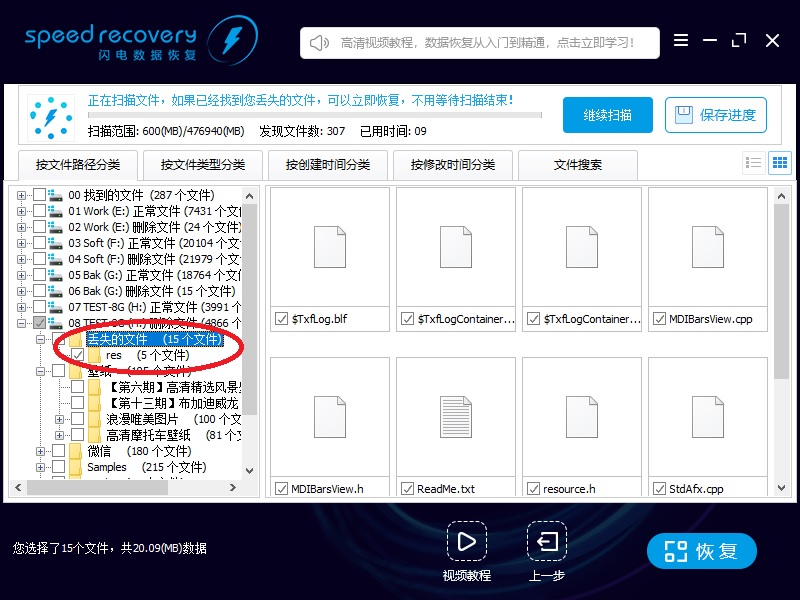Switch to list view icon
This screenshot has height=600, width=800.
(754, 163)
